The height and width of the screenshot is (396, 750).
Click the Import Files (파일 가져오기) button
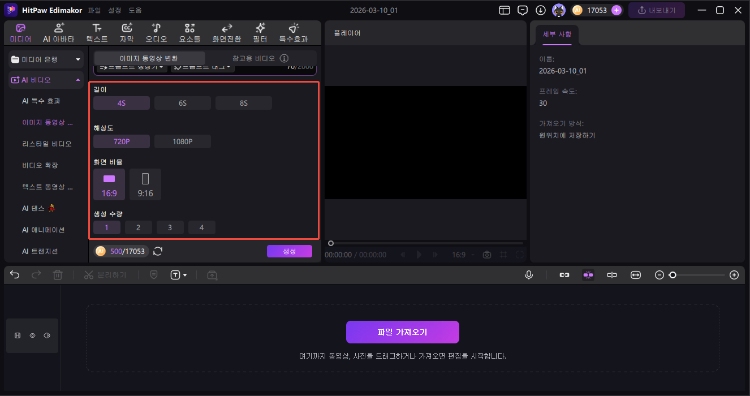pos(402,332)
